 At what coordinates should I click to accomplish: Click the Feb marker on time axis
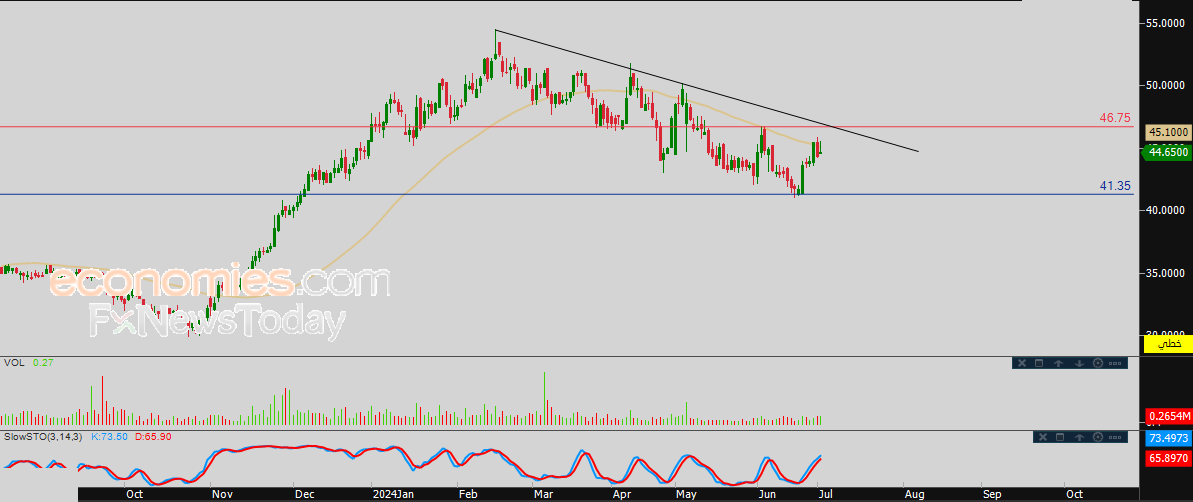(x=467, y=494)
